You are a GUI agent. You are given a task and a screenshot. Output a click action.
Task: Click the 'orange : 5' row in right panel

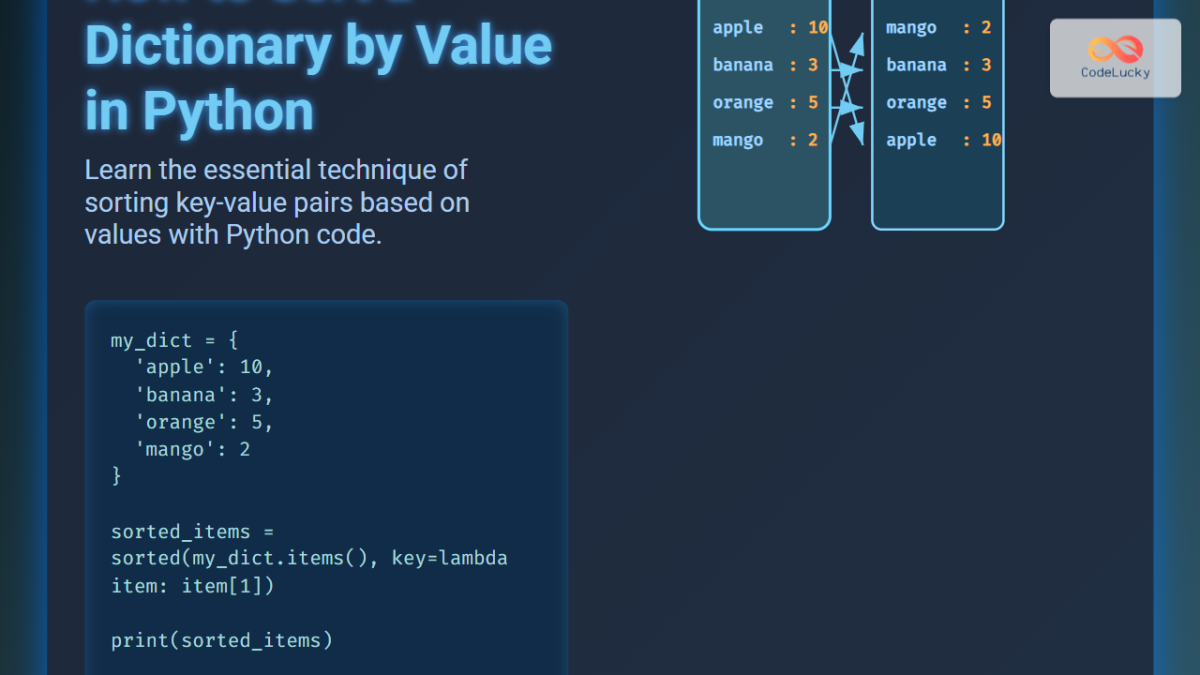tap(938, 102)
